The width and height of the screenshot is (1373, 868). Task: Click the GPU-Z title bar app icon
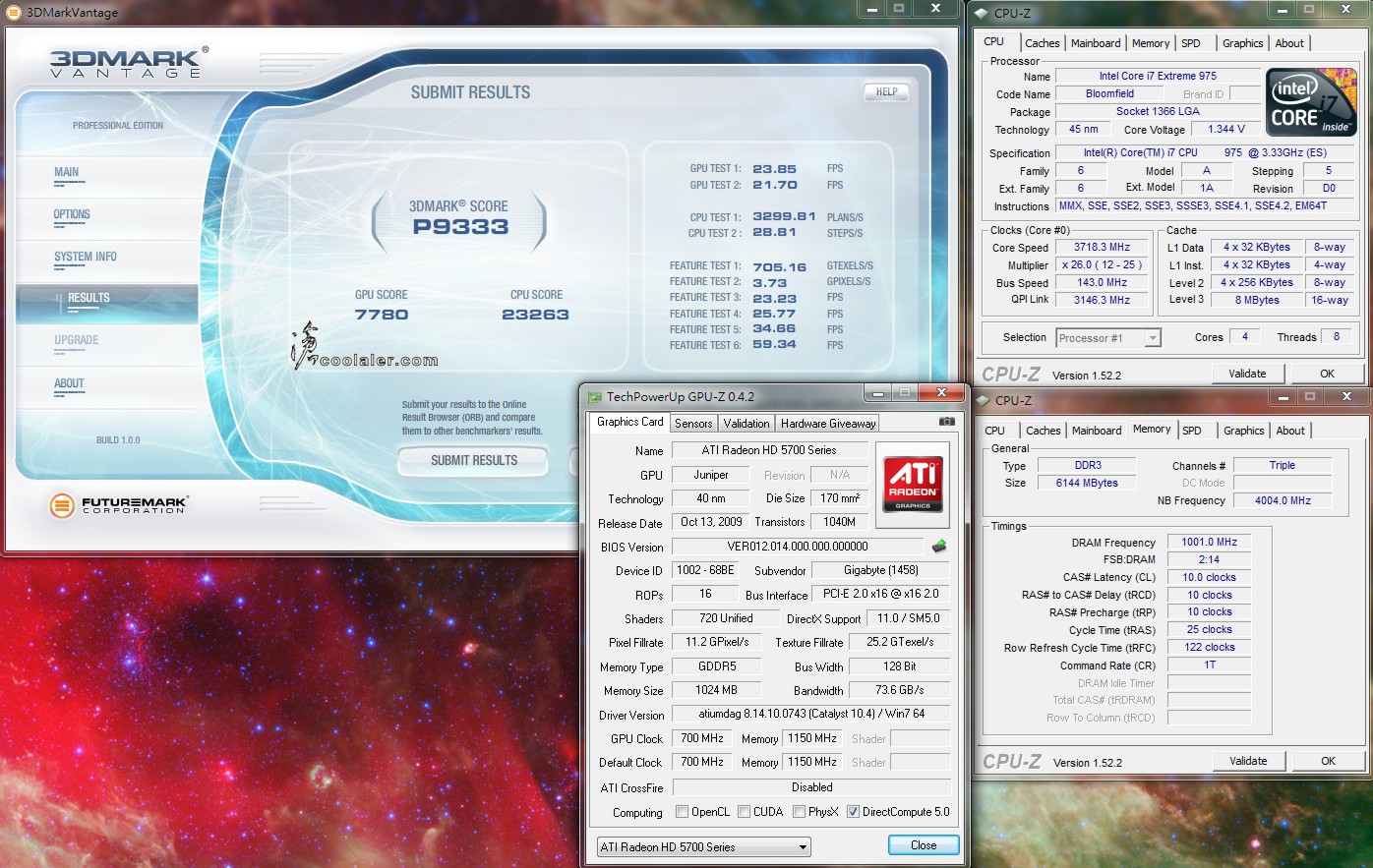pos(594,397)
